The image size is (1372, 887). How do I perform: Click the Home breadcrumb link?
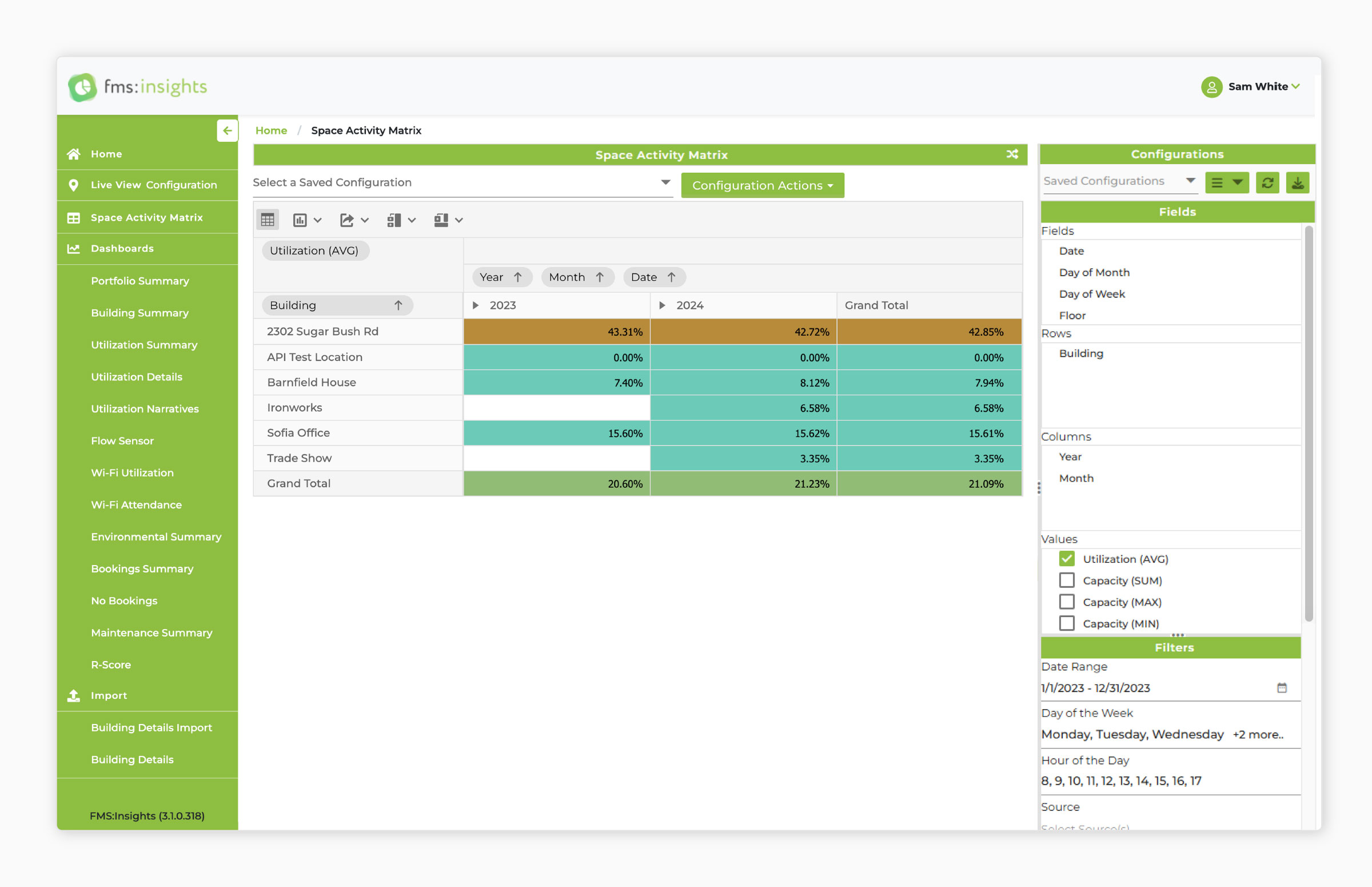tap(271, 131)
